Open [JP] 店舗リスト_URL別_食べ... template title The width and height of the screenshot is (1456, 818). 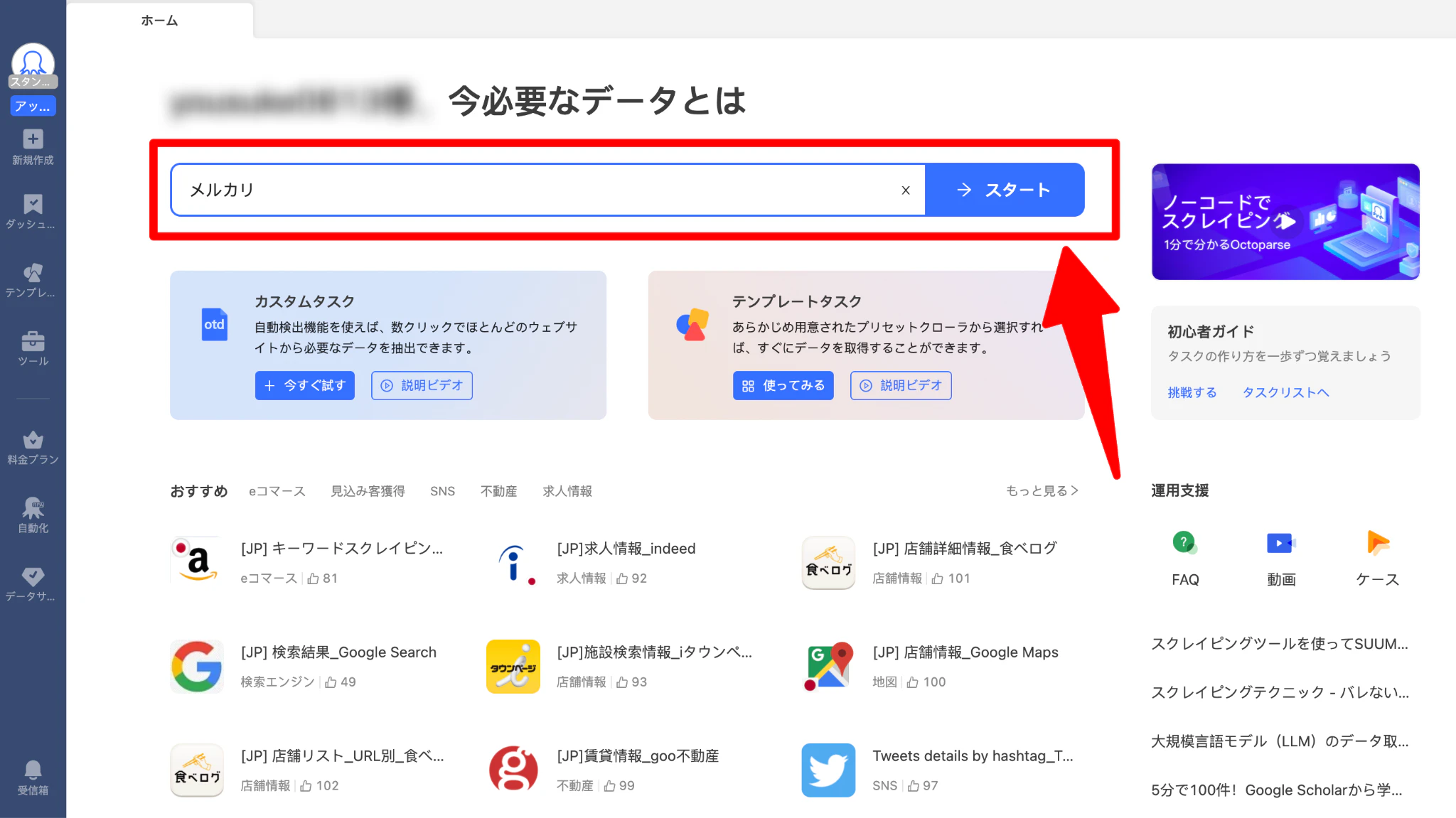[x=343, y=756]
